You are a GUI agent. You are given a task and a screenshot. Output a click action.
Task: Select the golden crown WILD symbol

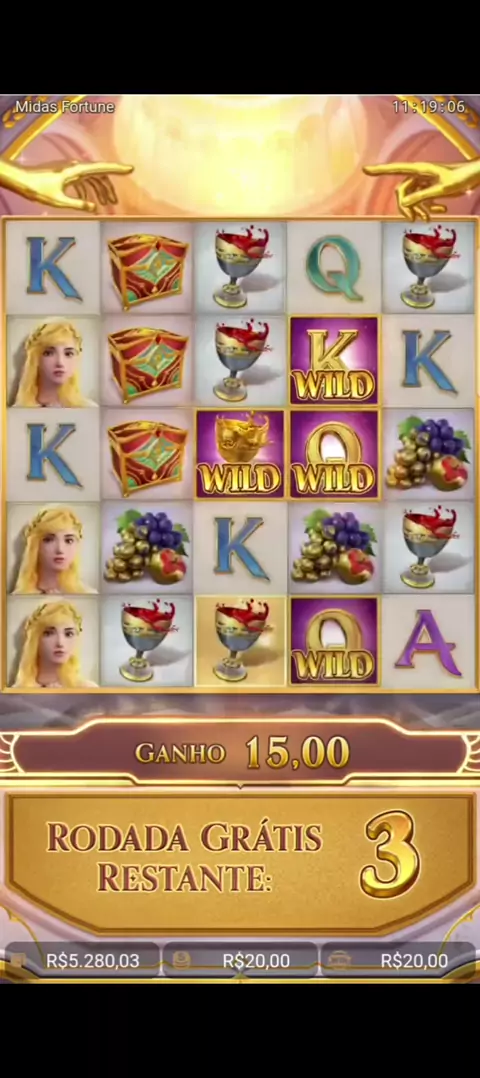point(240,454)
